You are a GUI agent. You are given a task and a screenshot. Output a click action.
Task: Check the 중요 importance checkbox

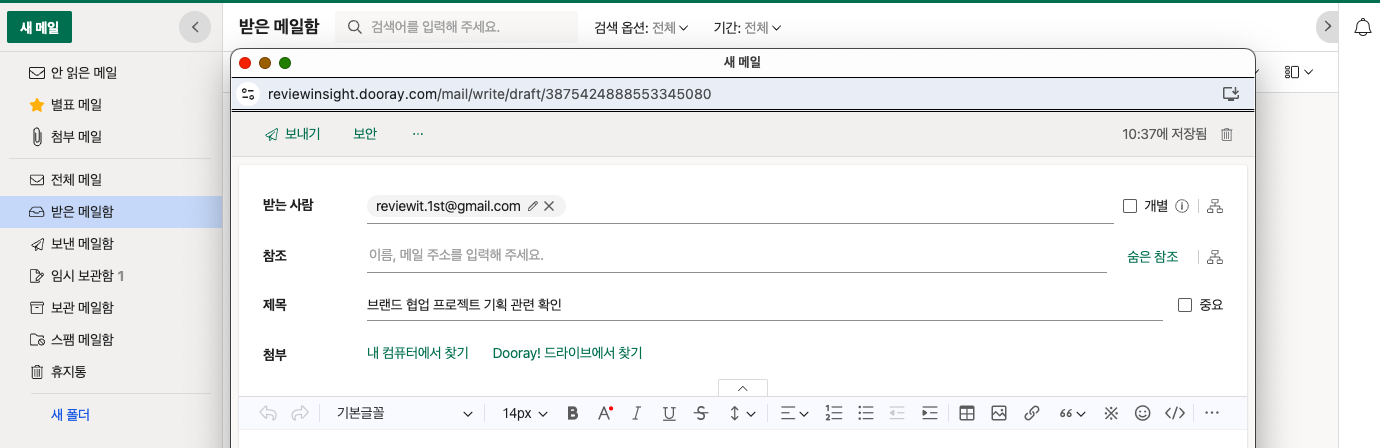tap(1185, 305)
